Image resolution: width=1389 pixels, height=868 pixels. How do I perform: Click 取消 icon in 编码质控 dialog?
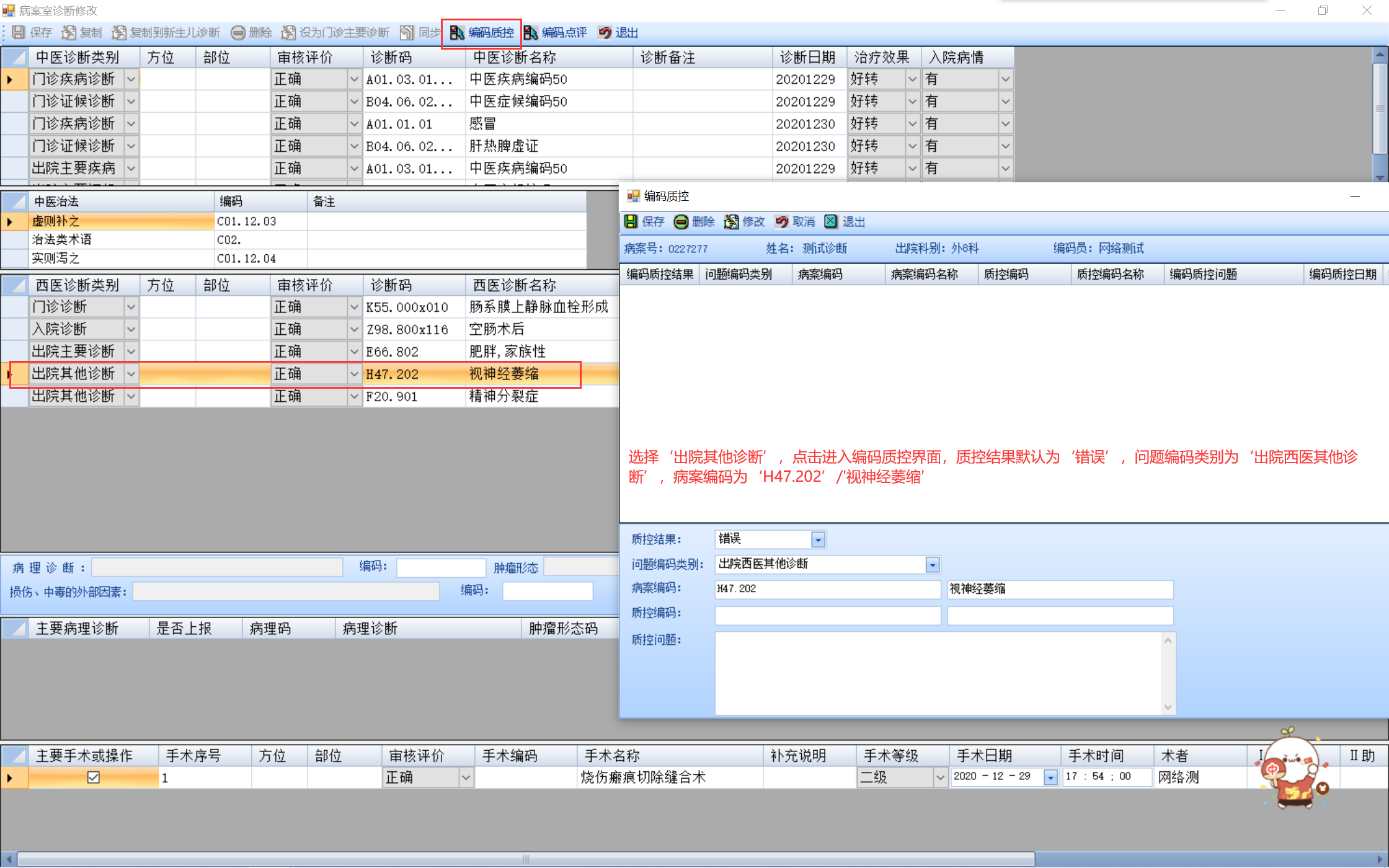(x=781, y=222)
